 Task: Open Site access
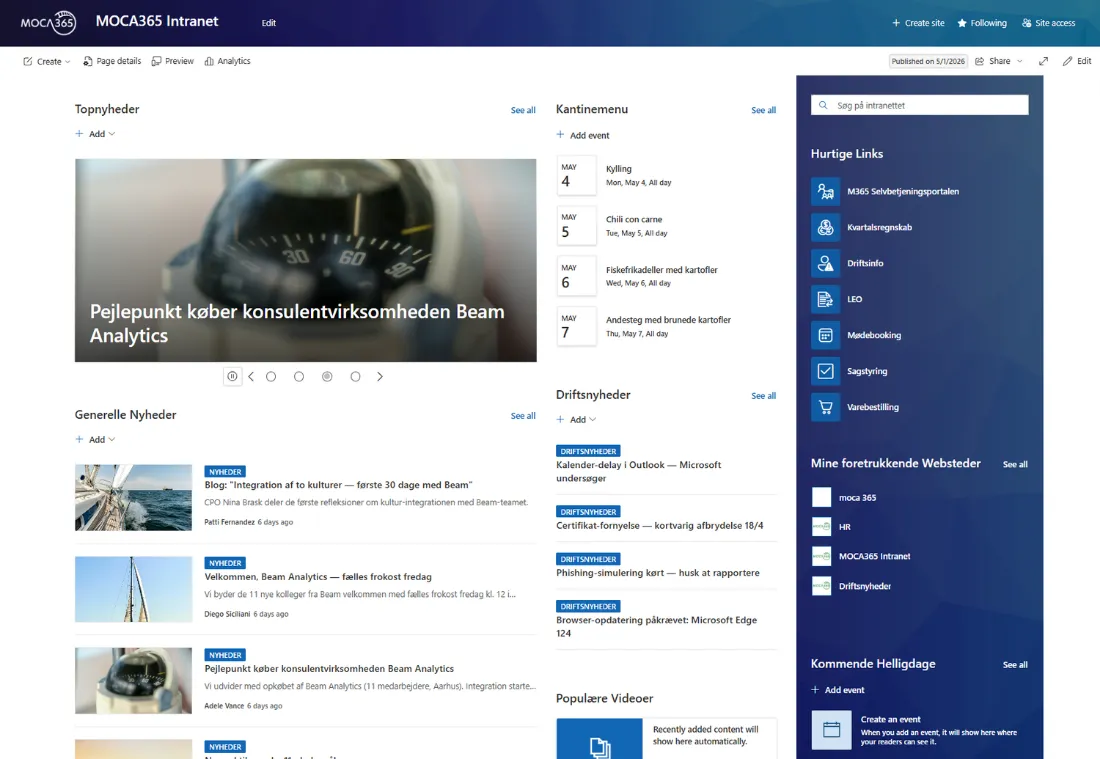pyautogui.click(x=1049, y=23)
